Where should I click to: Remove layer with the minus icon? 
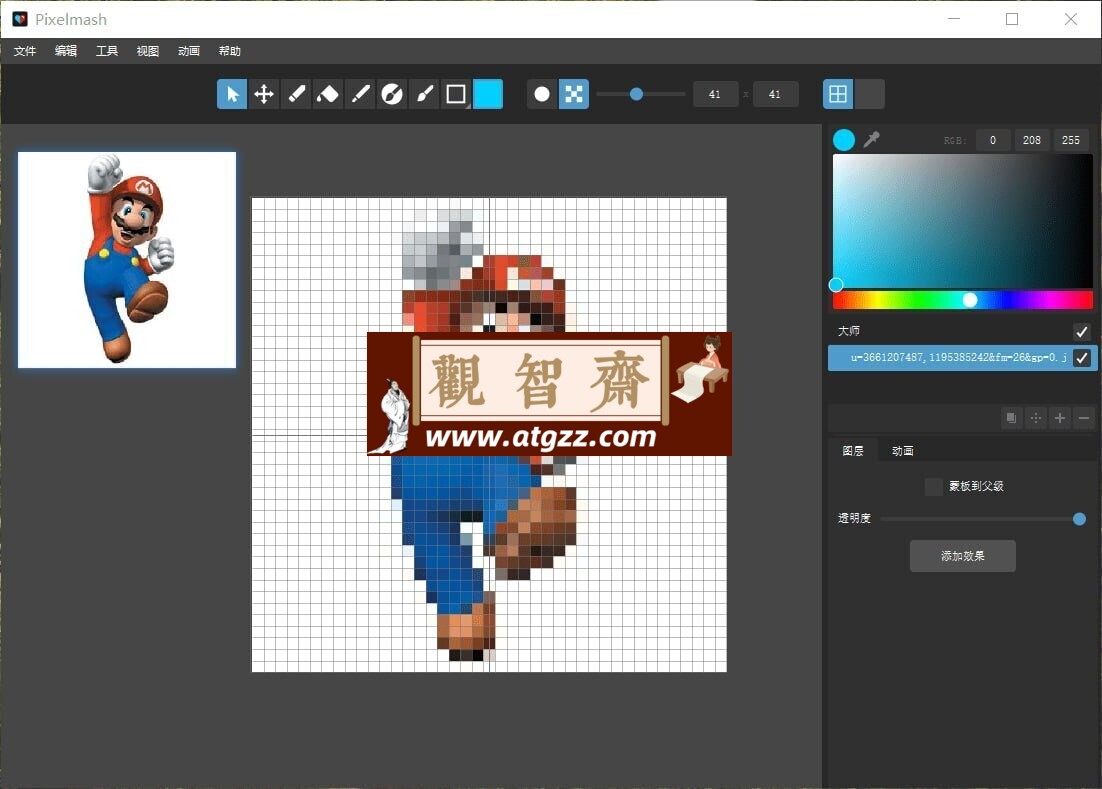pos(1084,418)
